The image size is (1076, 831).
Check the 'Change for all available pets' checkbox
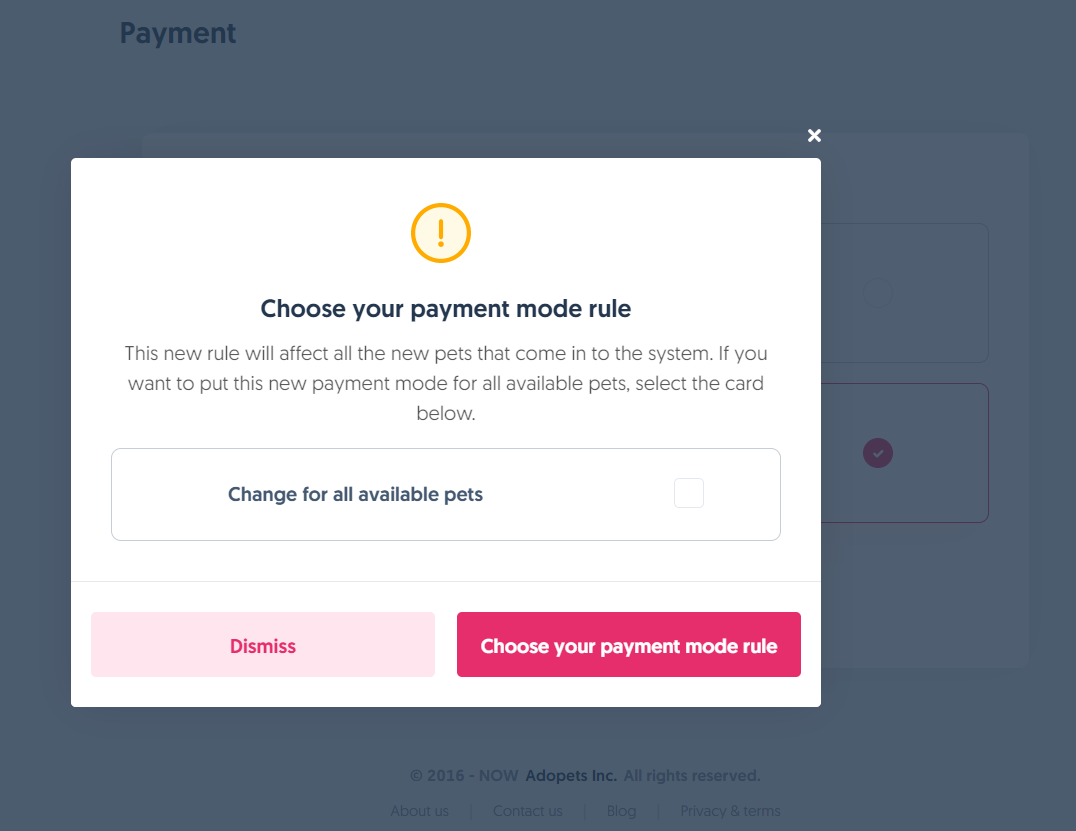689,493
